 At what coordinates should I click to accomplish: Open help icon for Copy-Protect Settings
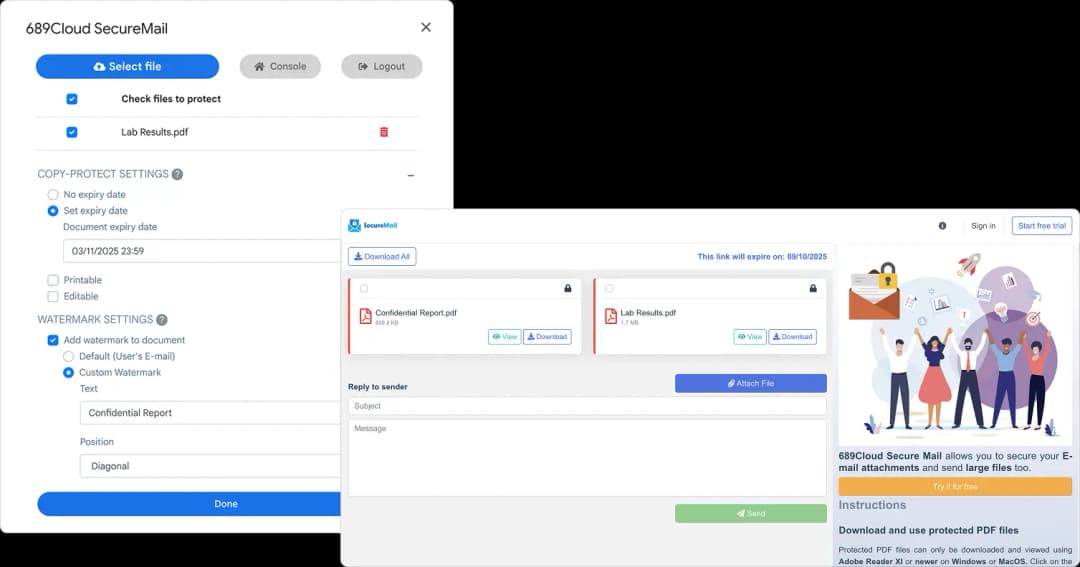pyautogui.click(x=177, y=174)
